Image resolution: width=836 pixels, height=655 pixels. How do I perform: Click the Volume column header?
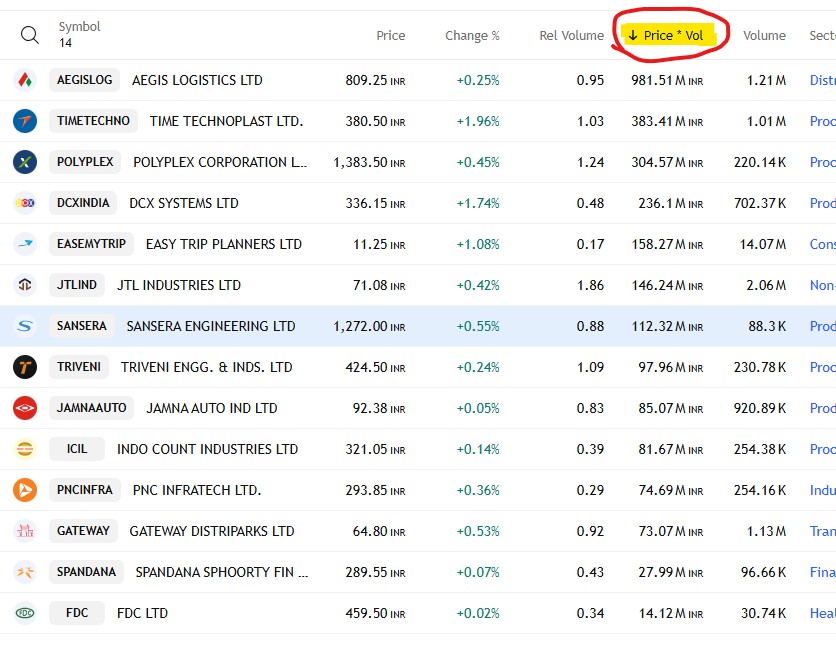click(x=764, y=36)
